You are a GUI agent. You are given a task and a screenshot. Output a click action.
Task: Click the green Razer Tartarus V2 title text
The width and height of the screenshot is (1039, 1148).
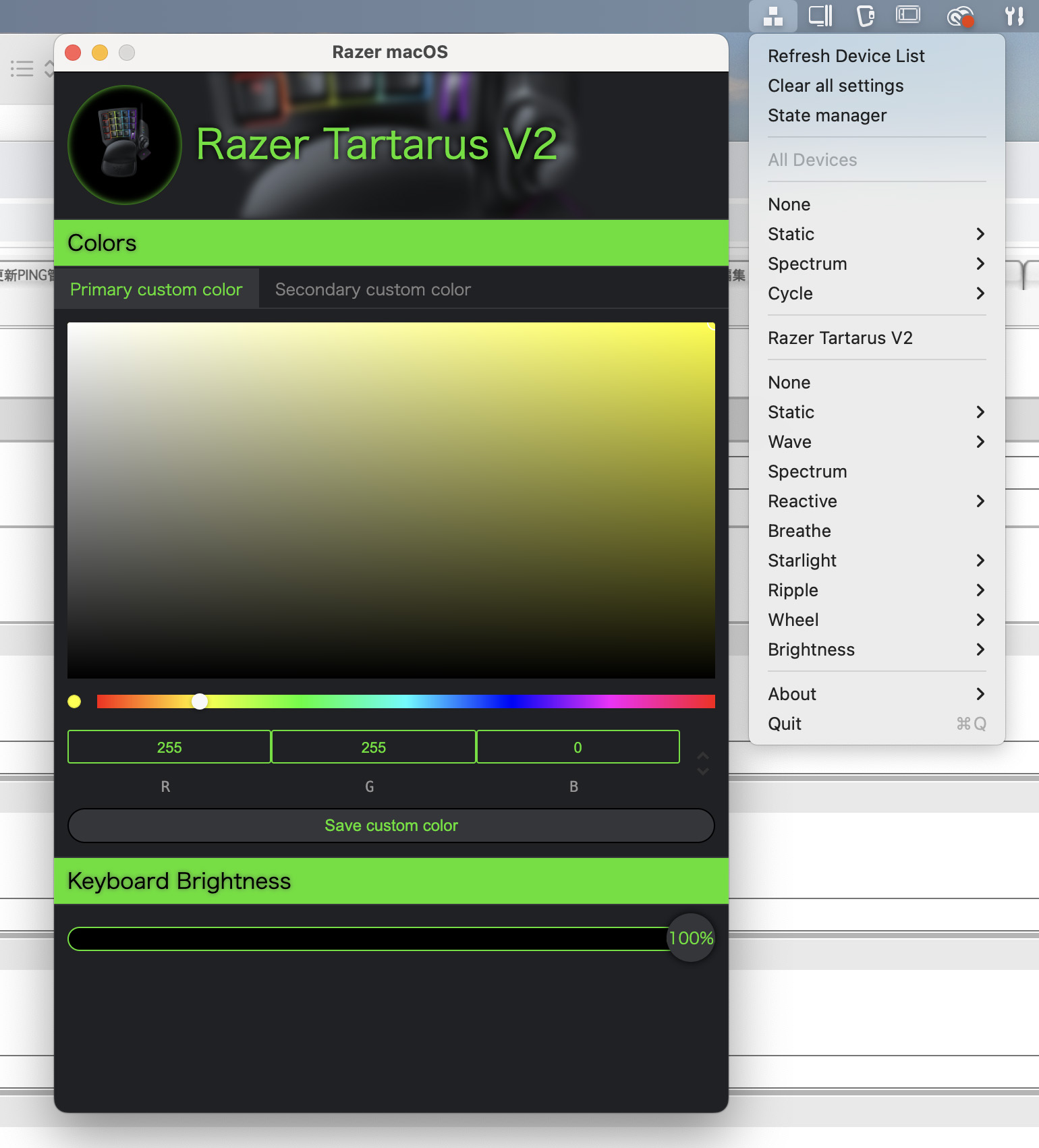[x=376, y=144]
